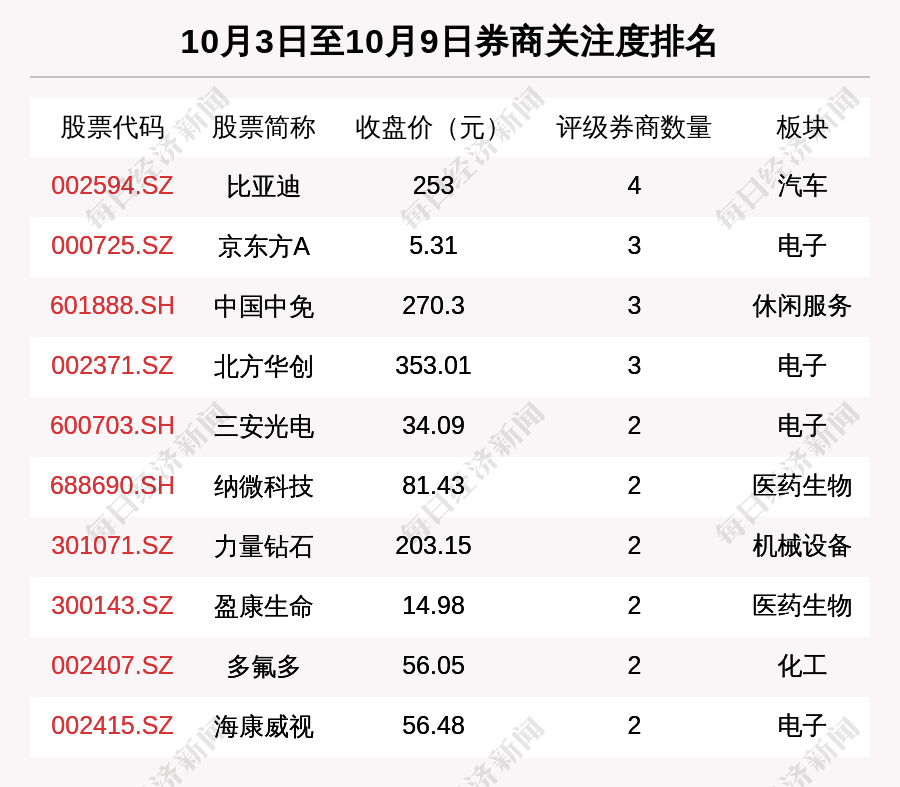Select the closing price 353.01
The image size is (900, 787).
point(433,366)
